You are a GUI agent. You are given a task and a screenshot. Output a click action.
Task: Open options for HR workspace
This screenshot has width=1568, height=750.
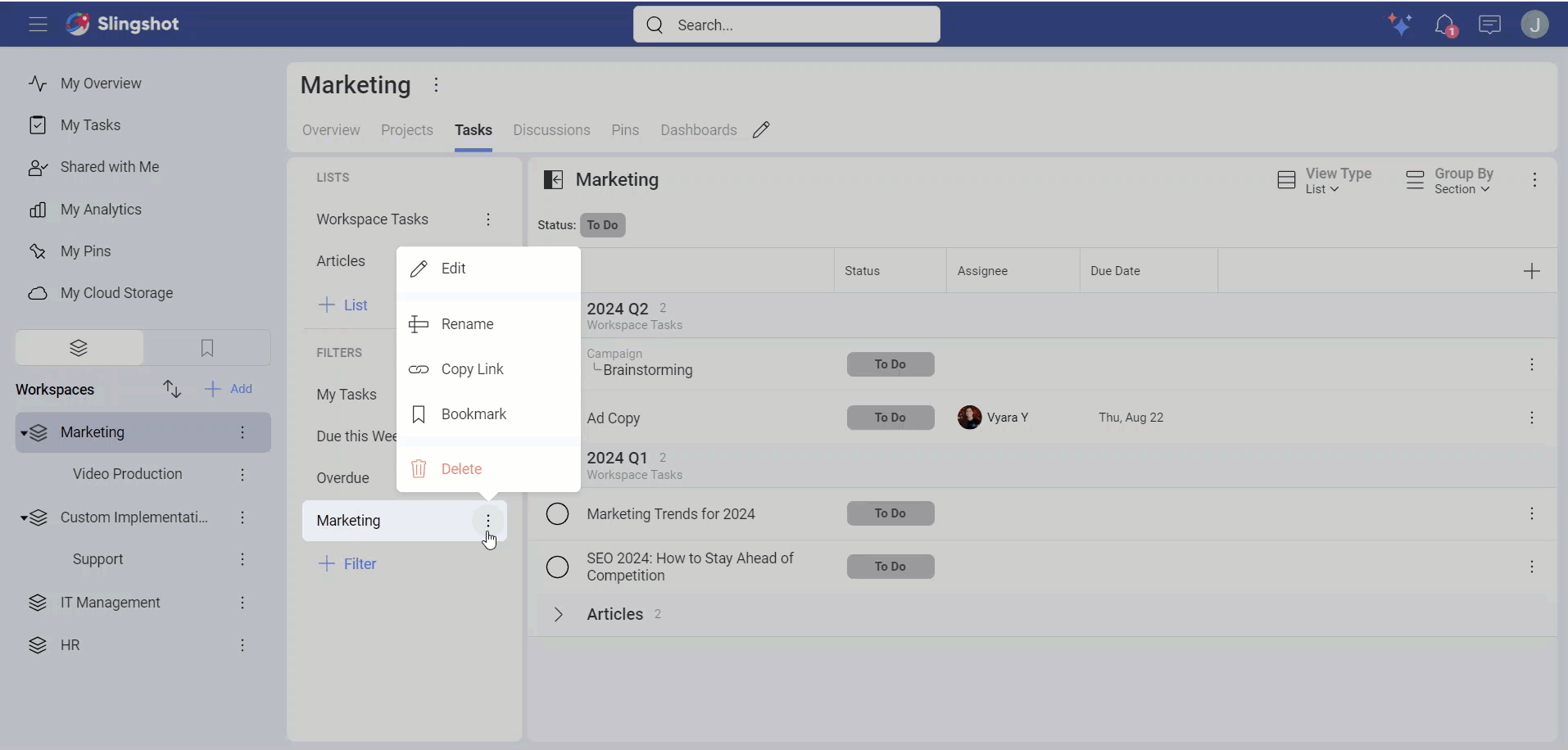242,645
